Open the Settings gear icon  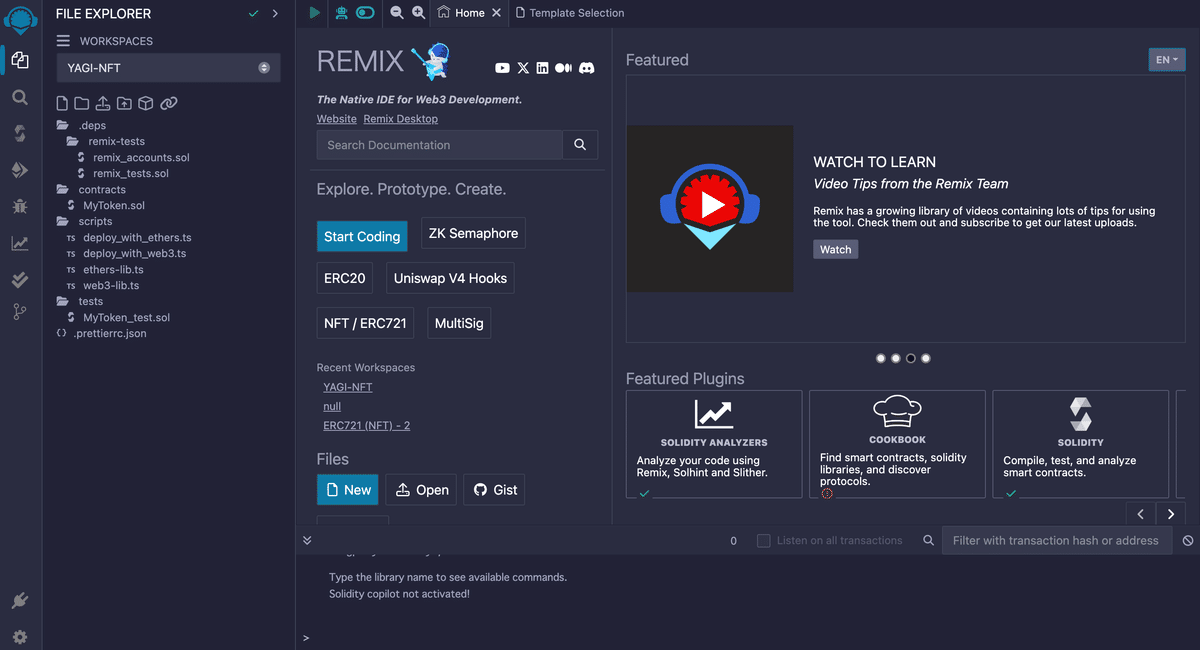(x=20, y=637)
